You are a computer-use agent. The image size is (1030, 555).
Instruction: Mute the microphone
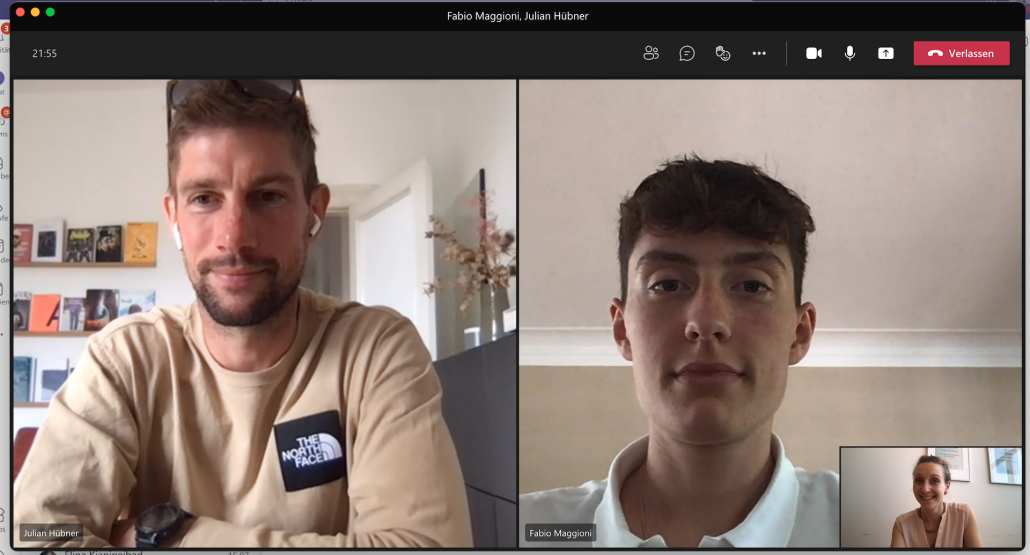coord(850,53)
